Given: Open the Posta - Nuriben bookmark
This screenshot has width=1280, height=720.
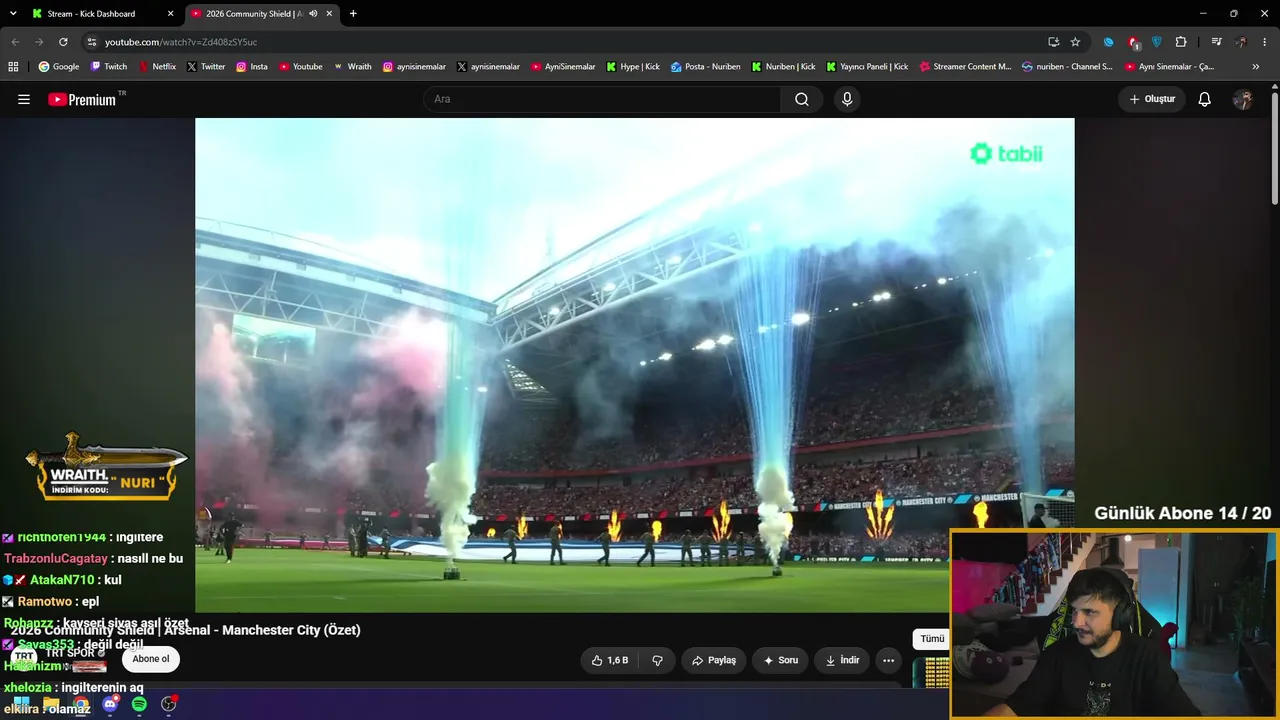Looking at the screenshot, I should pyautogui.click(x=706, y=67).
